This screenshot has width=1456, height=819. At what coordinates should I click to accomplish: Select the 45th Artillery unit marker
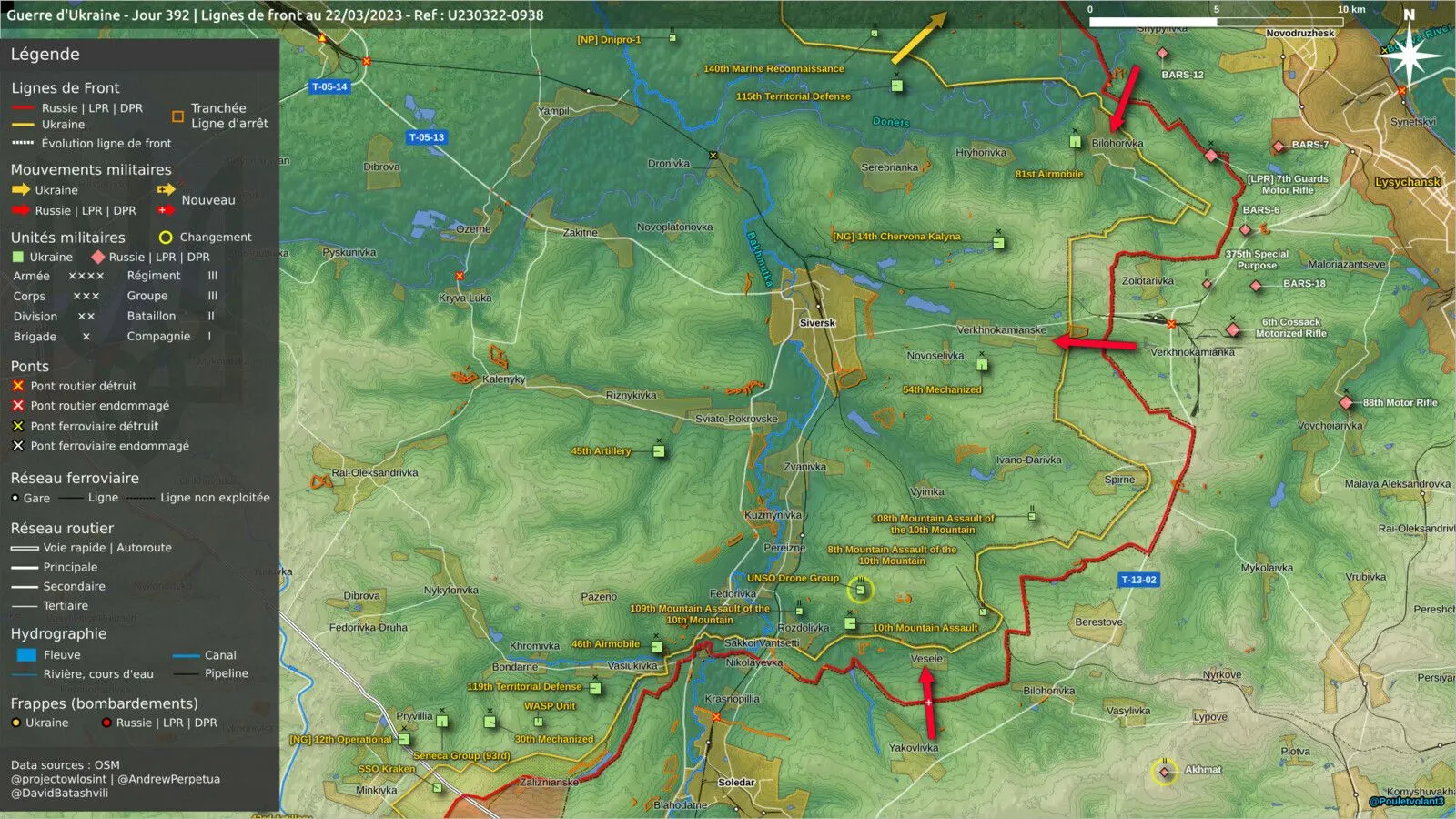659,451
